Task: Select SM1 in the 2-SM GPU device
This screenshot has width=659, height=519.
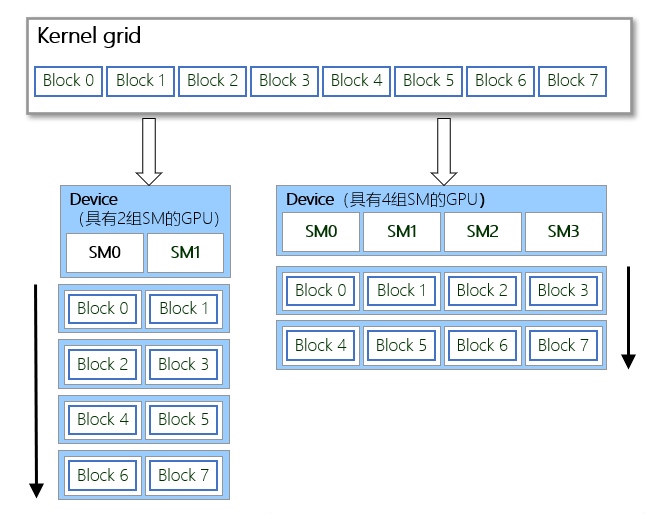Action: point(185,253)
